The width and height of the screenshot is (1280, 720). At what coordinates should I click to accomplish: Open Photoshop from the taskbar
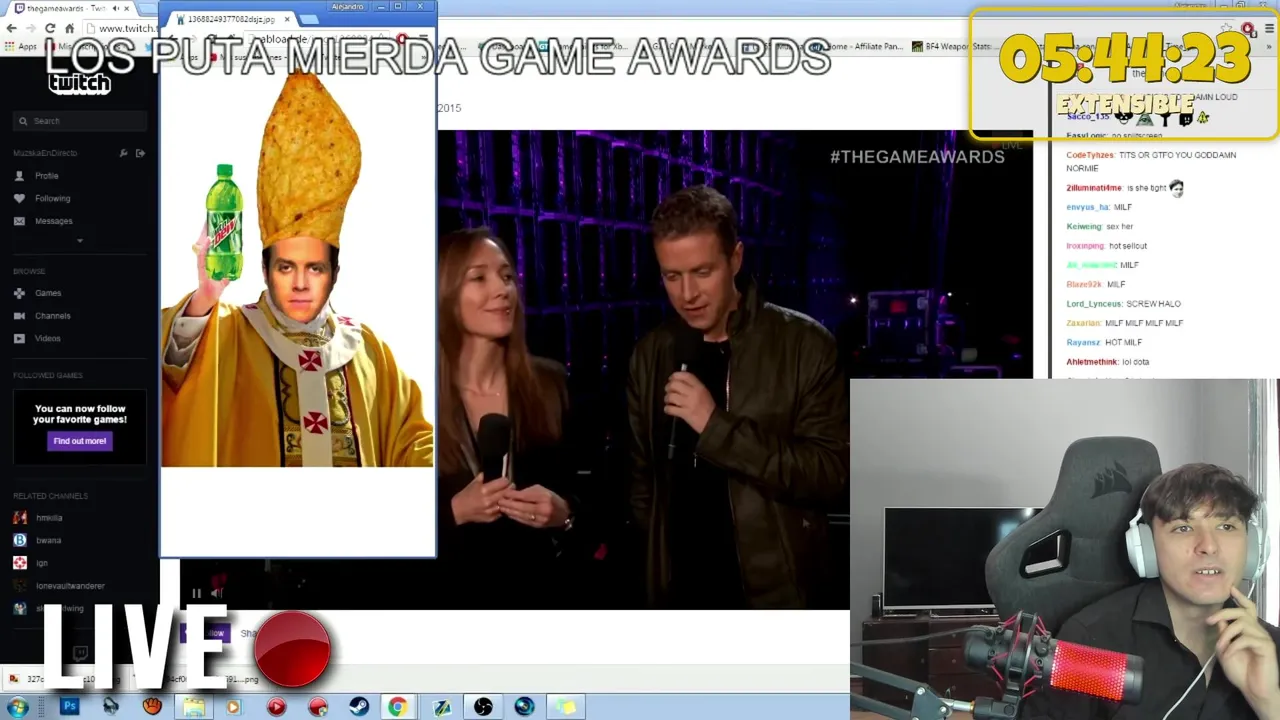(69, 707)
